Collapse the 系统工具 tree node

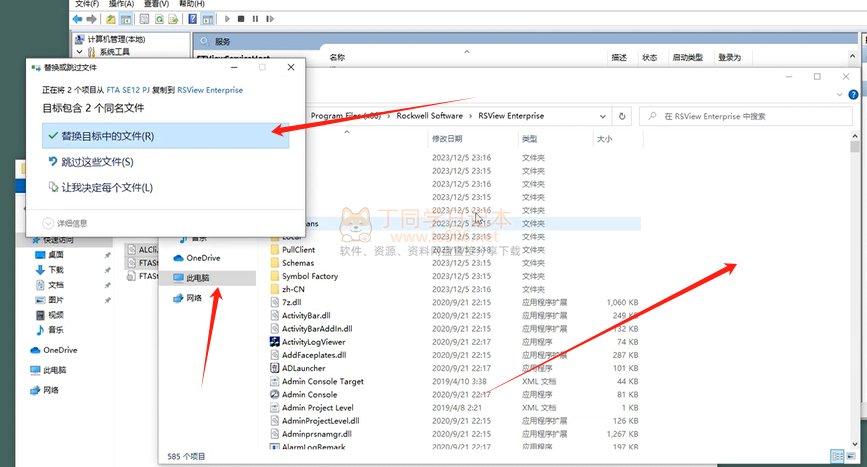[81, 52]
